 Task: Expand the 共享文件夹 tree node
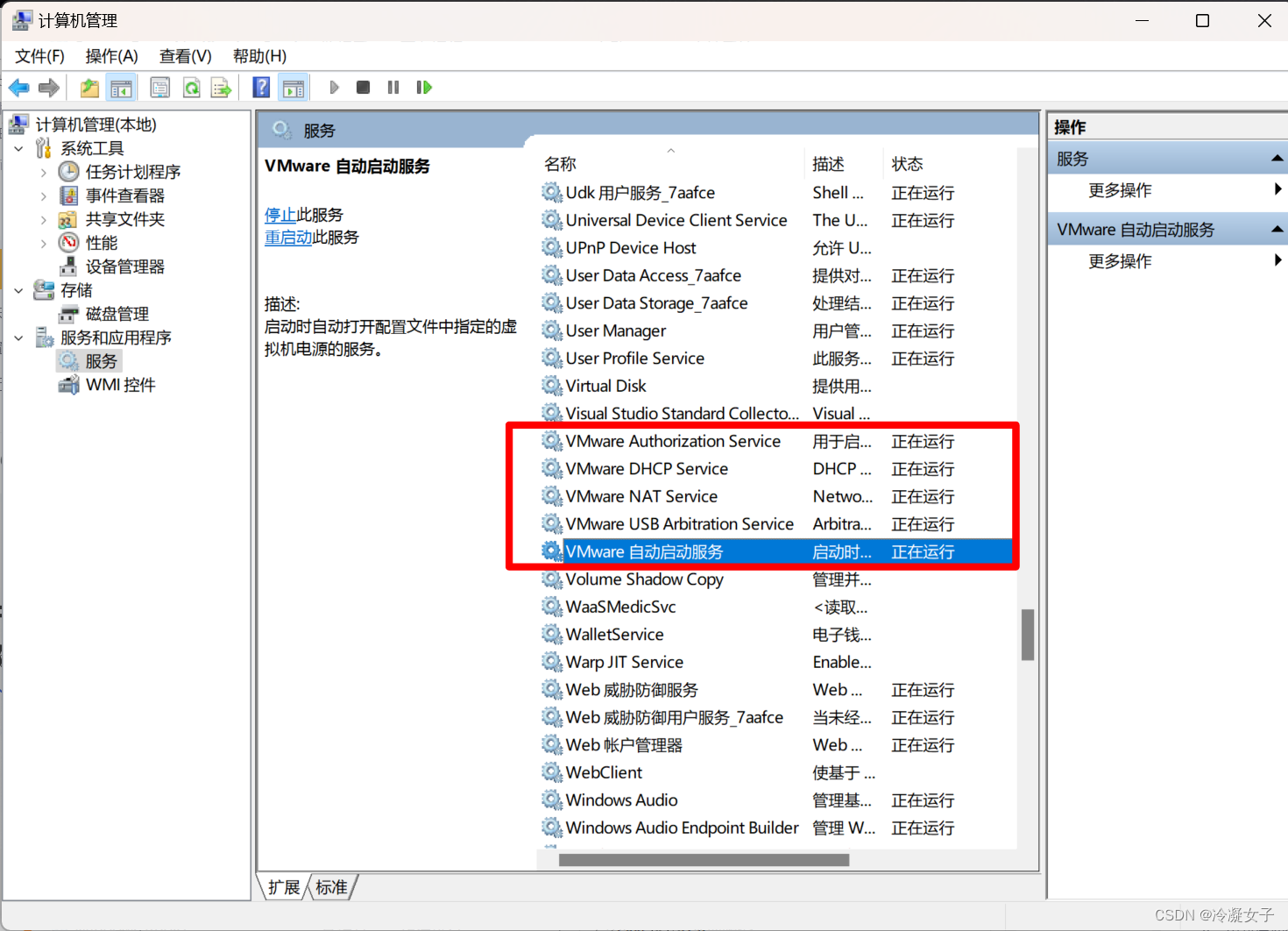coord(43,219)
